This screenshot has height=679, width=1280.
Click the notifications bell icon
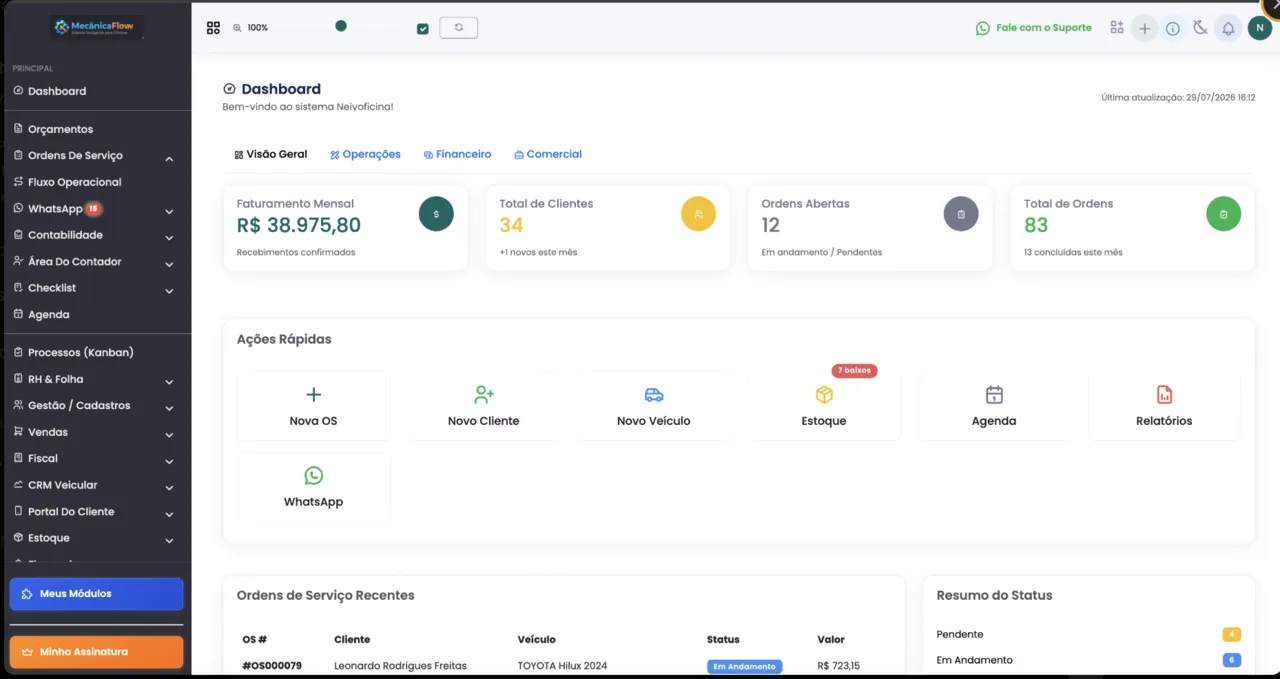coord(1228,28)
